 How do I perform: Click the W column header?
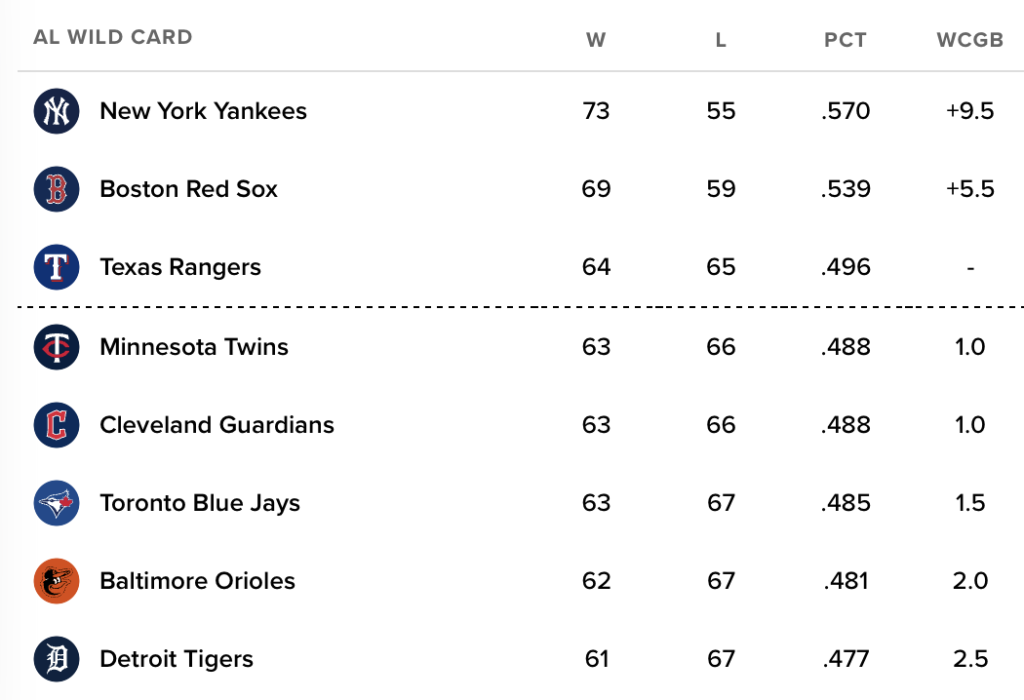596,40
